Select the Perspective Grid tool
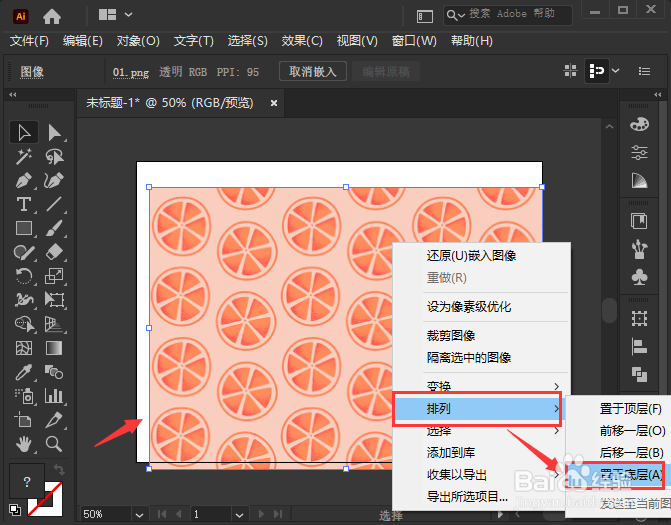Screen dimensions: 671x525 54,324
